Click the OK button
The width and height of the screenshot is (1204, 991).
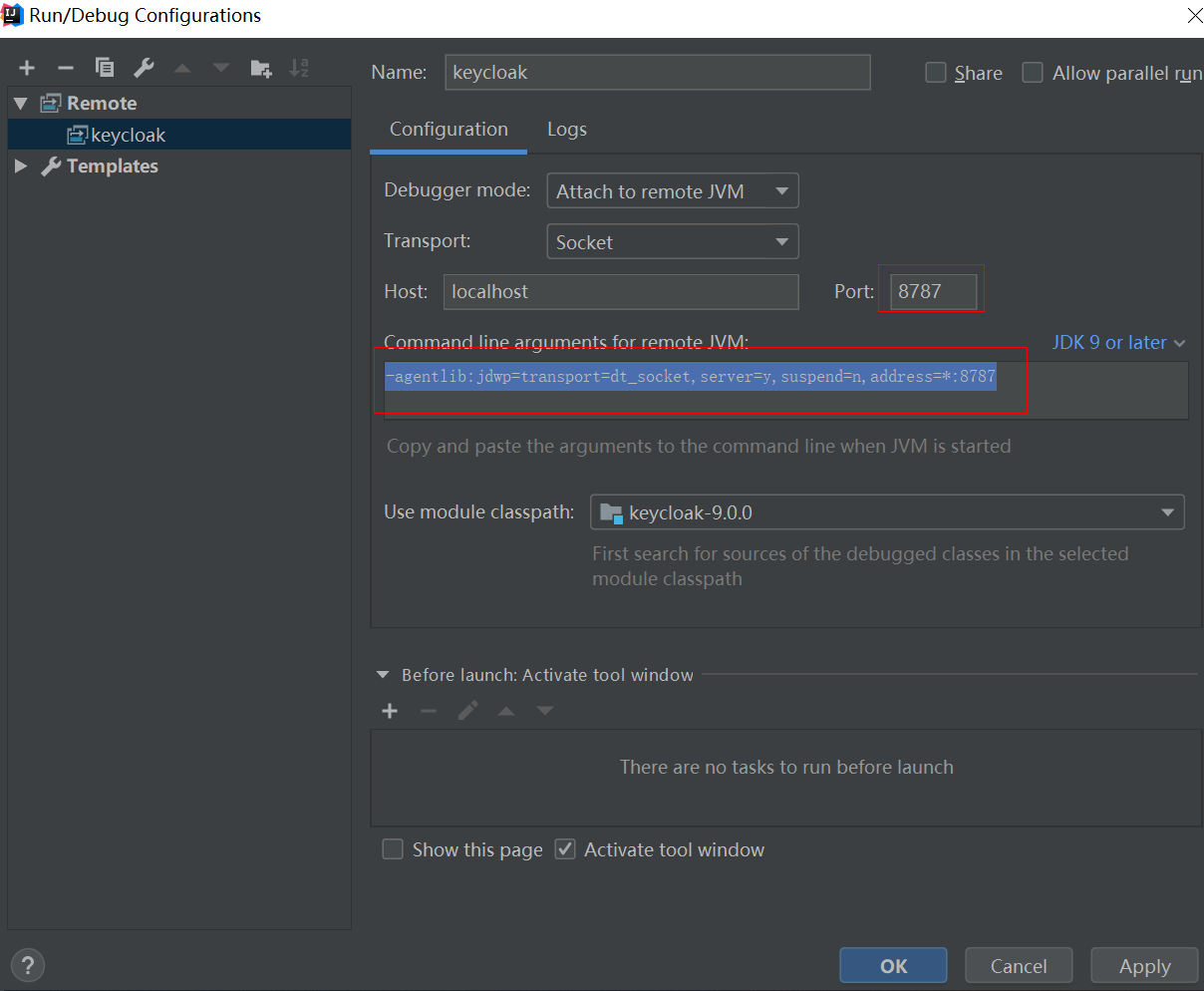pyautogui.click(x=893, y=966)
